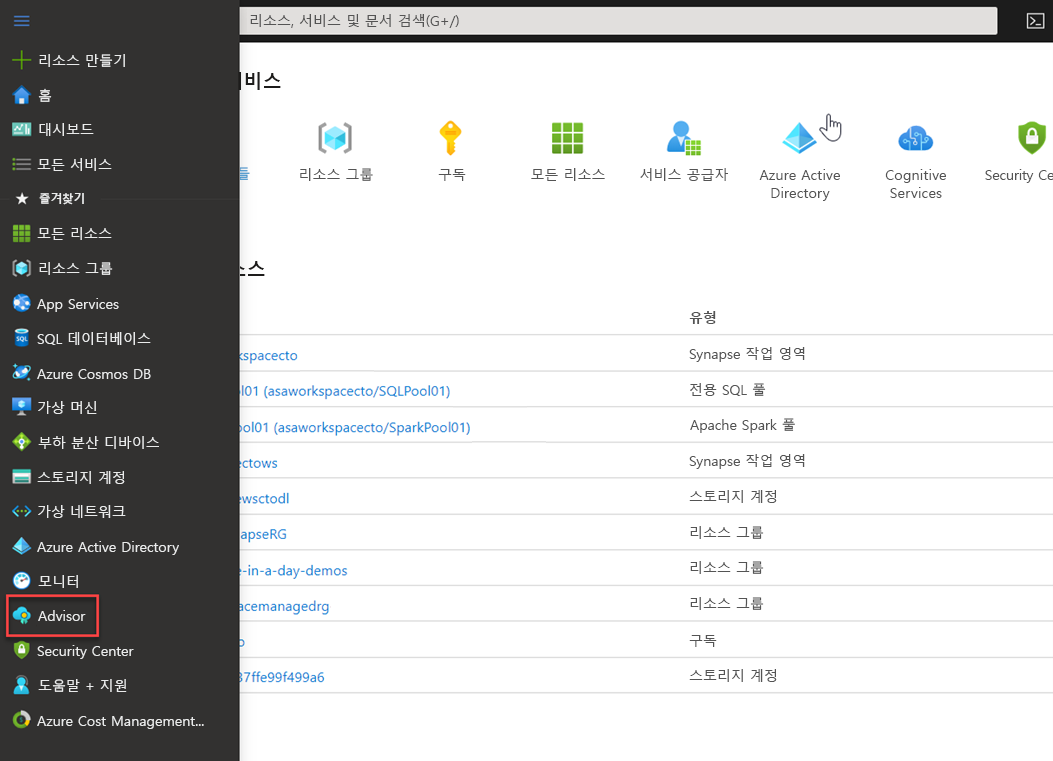Select '홈' in the sidebar menu
Image resolution: width=1053 pixels, height=761 pixels.
44,95
